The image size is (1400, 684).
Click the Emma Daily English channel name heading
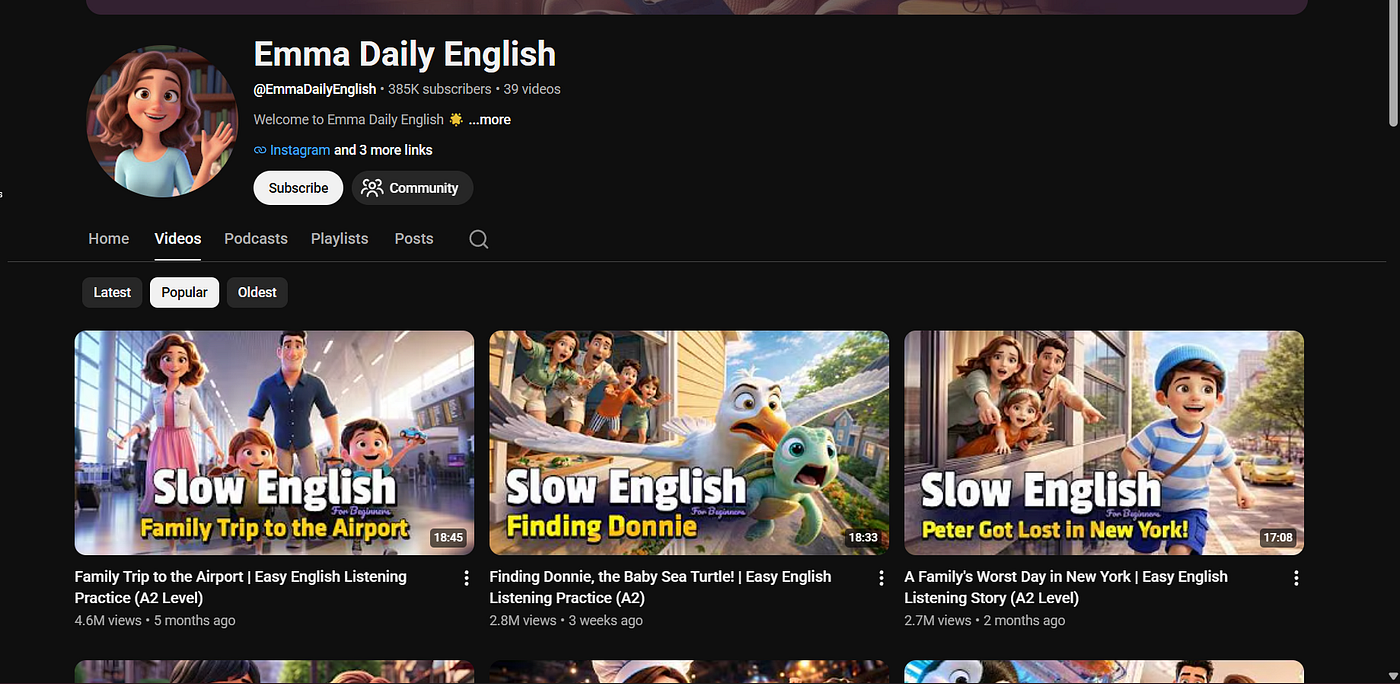(x=405, y=53)
